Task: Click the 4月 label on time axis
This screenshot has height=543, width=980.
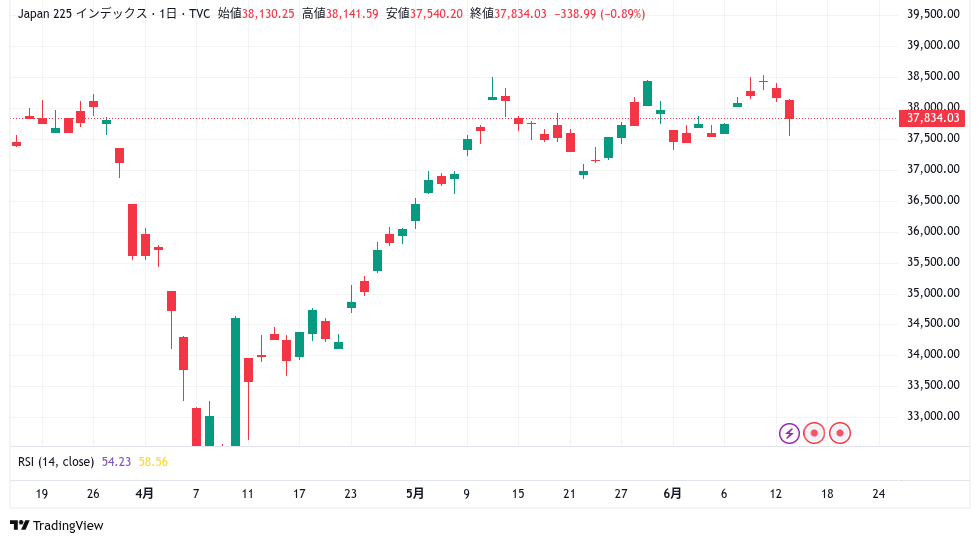Action: click(144, 494)
